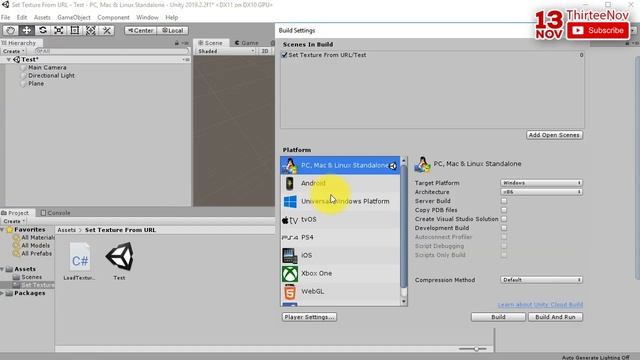
Task: Select the Rotate tool
Action: coord(42,30)
